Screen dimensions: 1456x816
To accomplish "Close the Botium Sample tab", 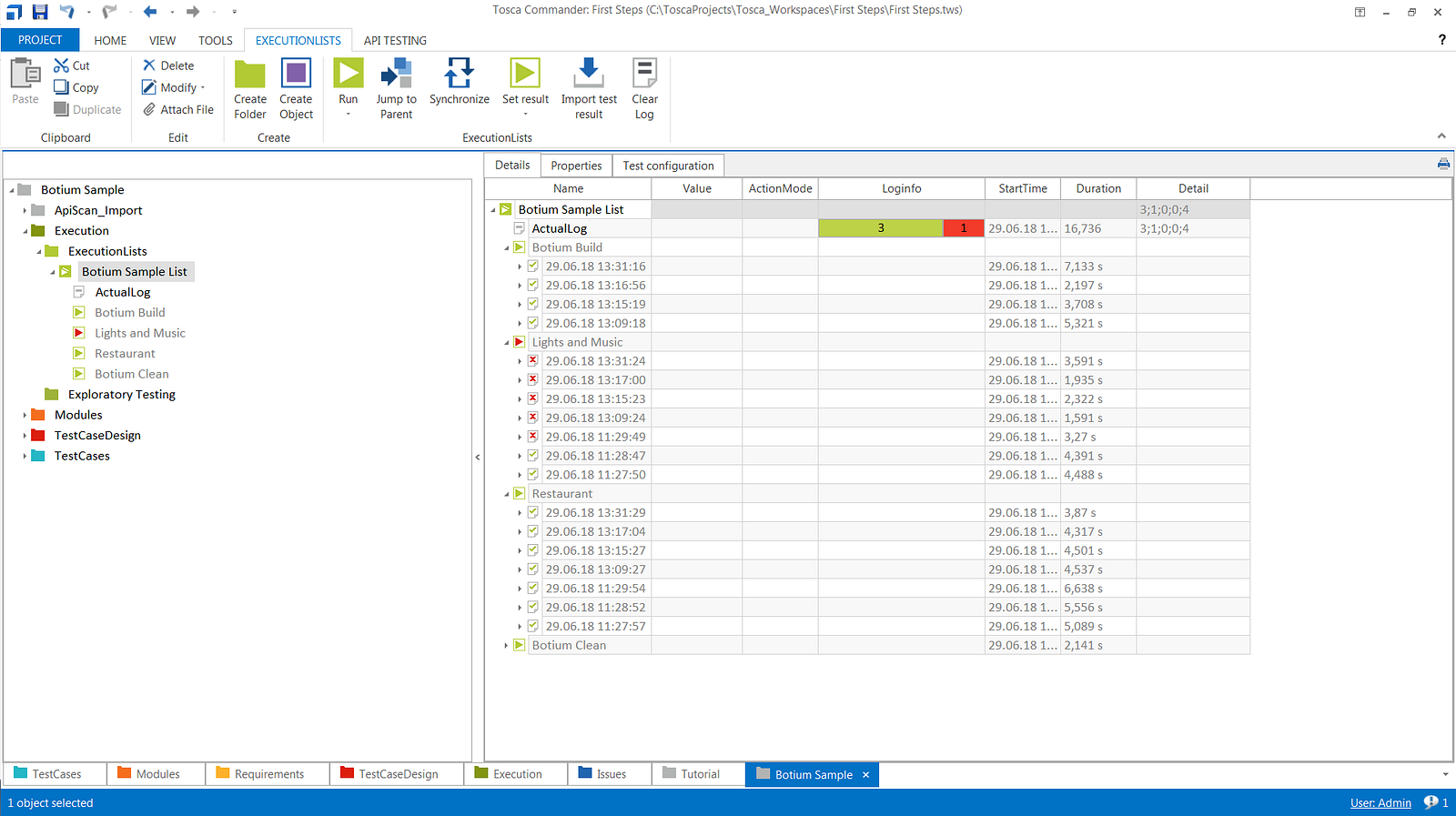I will tap(866, 775).
